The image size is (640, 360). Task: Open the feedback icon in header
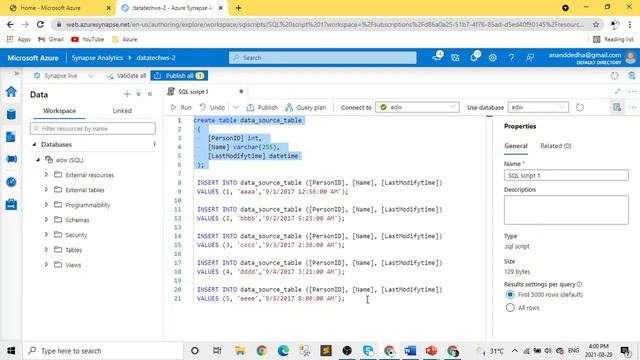click(530, 58)
